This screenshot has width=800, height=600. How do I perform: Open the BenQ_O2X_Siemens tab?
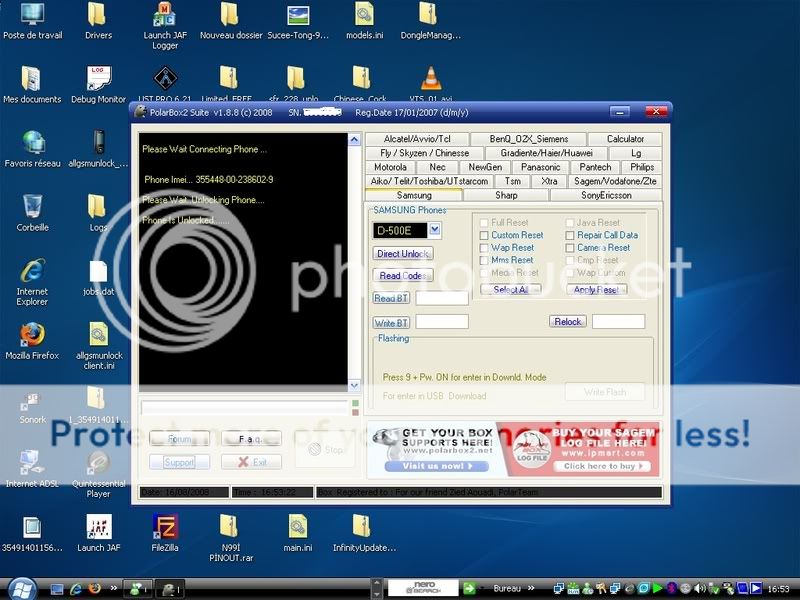(529, 139)
